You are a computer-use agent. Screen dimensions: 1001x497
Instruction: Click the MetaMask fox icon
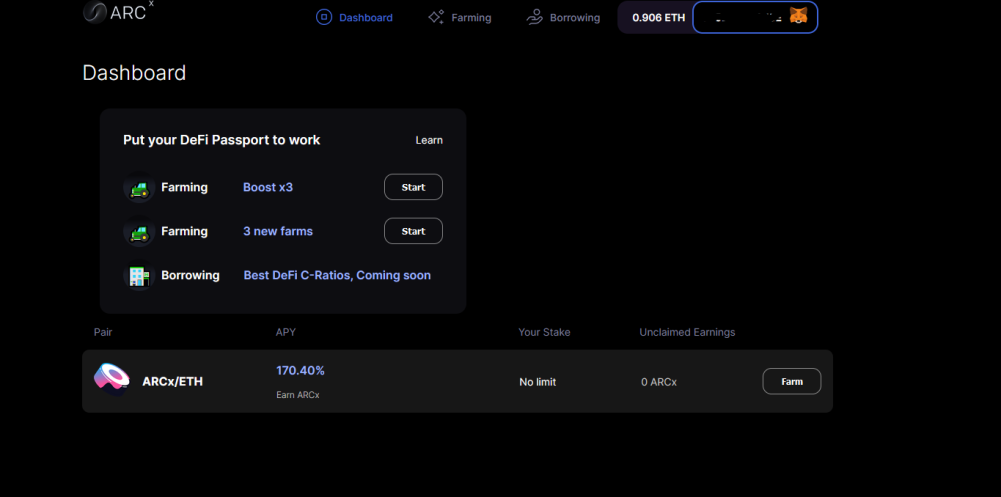pos(798,16)
